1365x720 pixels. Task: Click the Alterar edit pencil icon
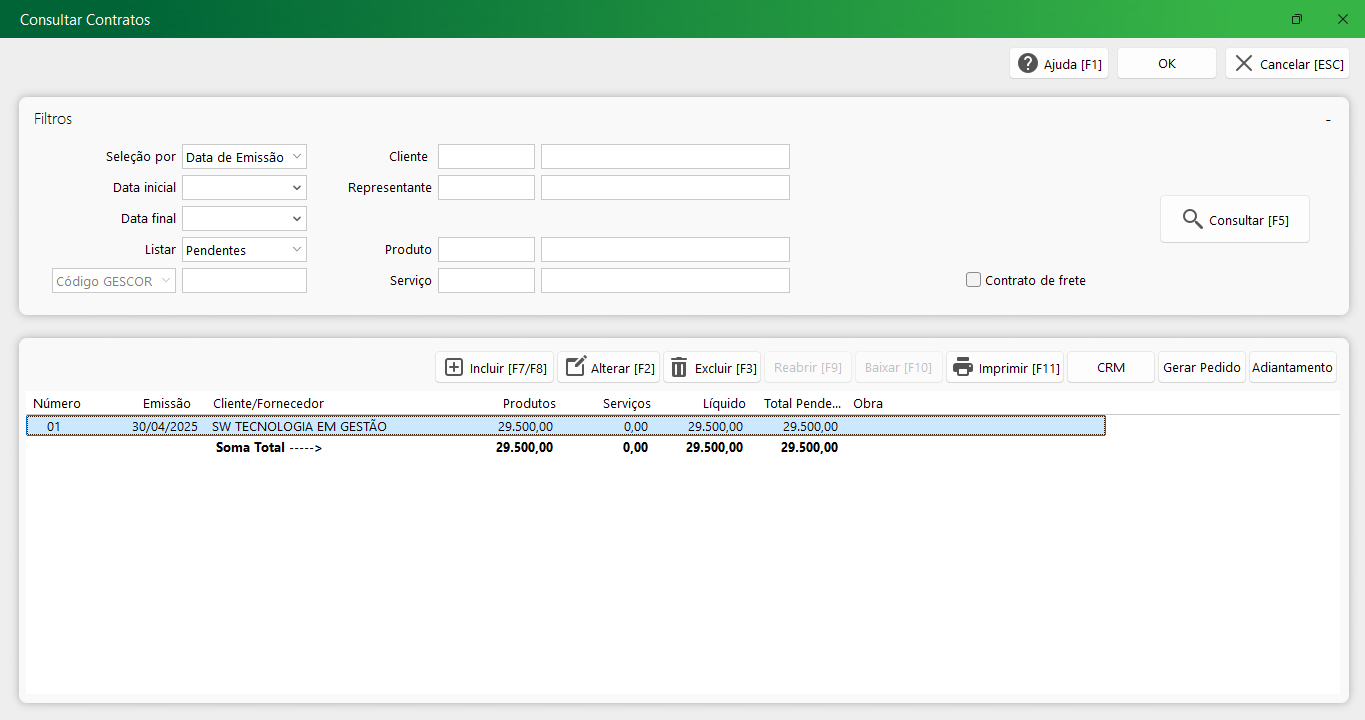576,368
